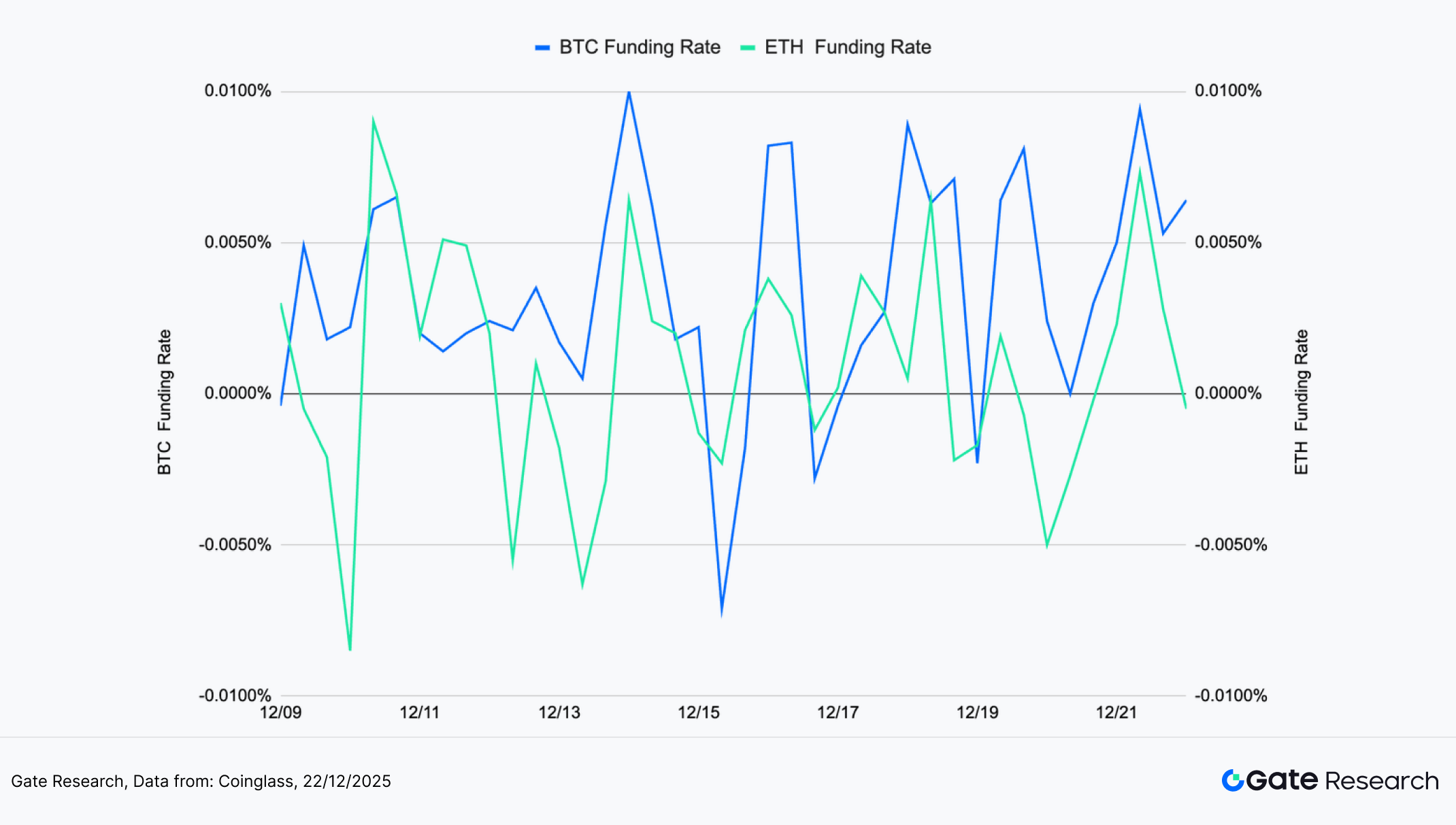Click the ETH line's lowest trough point
The width and height of the screenshot is (1456, 825).
click(350, 649)
